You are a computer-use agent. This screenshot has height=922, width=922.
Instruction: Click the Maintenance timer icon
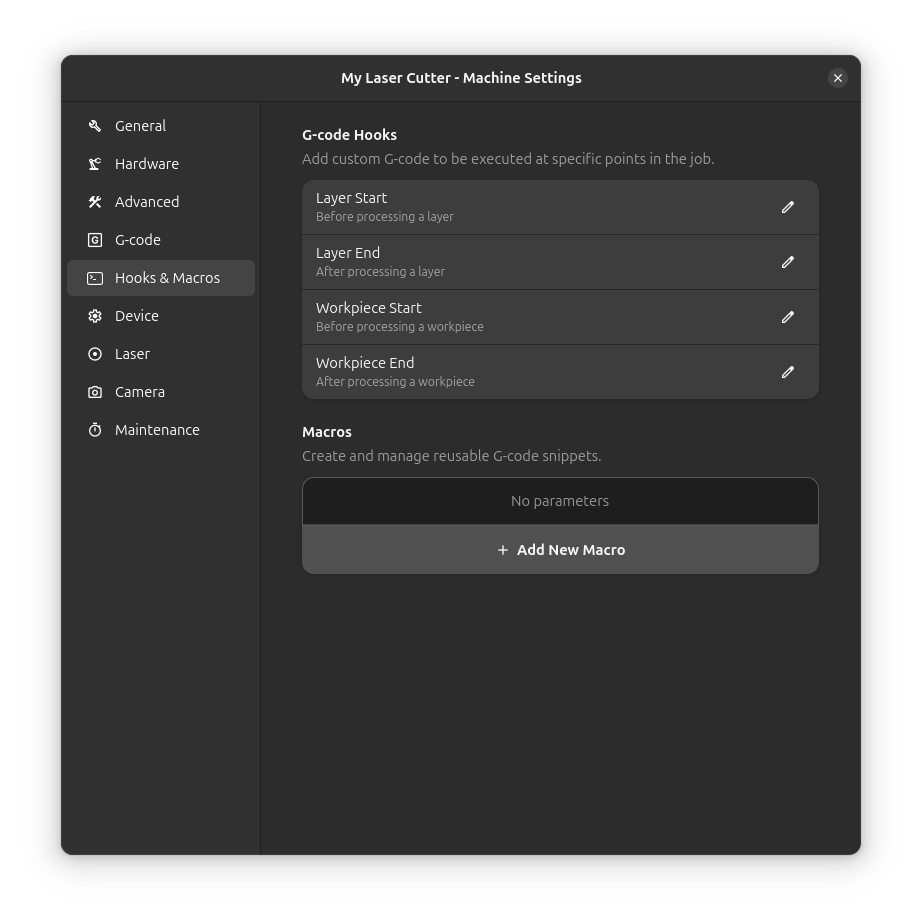point(94,430)
